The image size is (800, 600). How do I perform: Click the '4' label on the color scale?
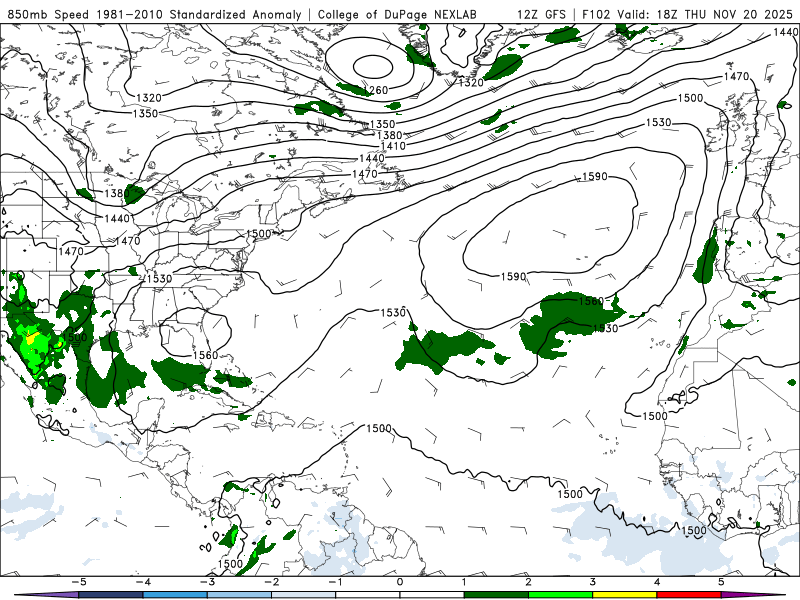(657, 582)
